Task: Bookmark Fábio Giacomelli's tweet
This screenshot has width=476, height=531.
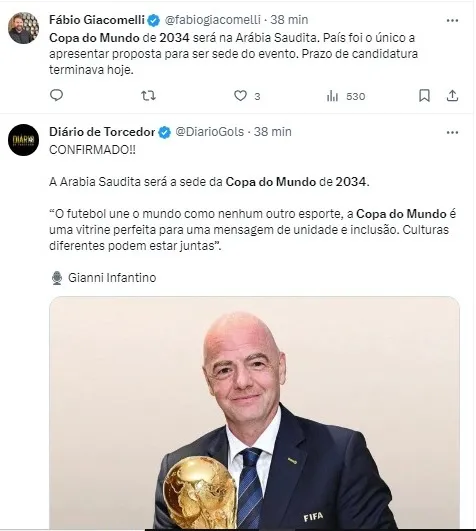Action: (424, 96)
